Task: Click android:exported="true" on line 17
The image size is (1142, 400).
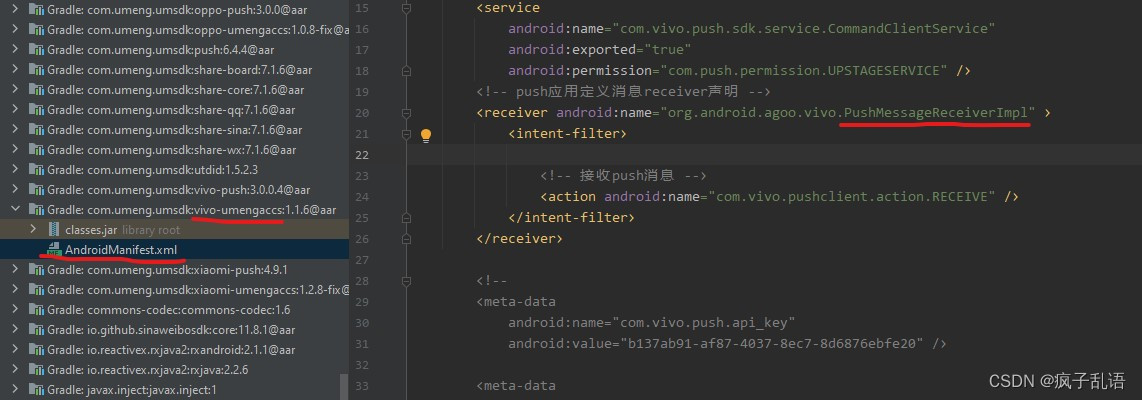Action: (599, 50)
